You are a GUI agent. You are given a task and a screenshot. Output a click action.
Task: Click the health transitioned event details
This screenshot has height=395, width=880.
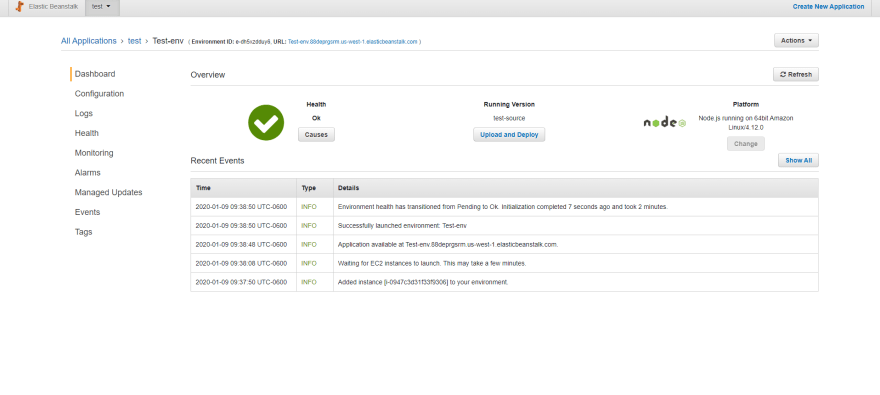point(503,207)
